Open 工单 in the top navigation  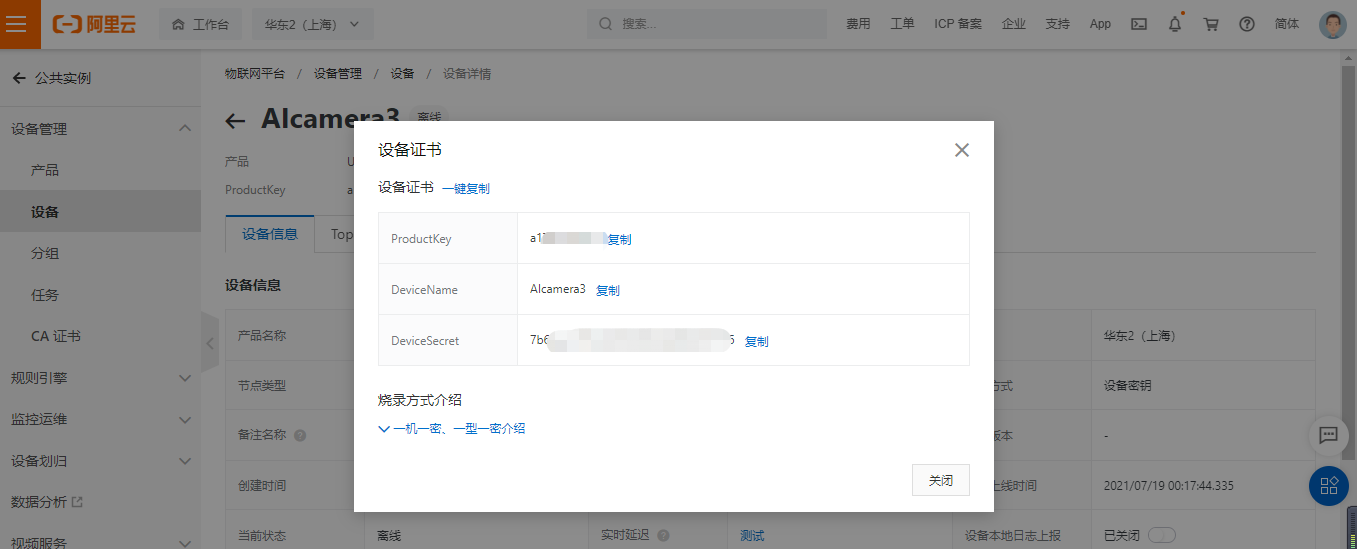coord(902,24)
